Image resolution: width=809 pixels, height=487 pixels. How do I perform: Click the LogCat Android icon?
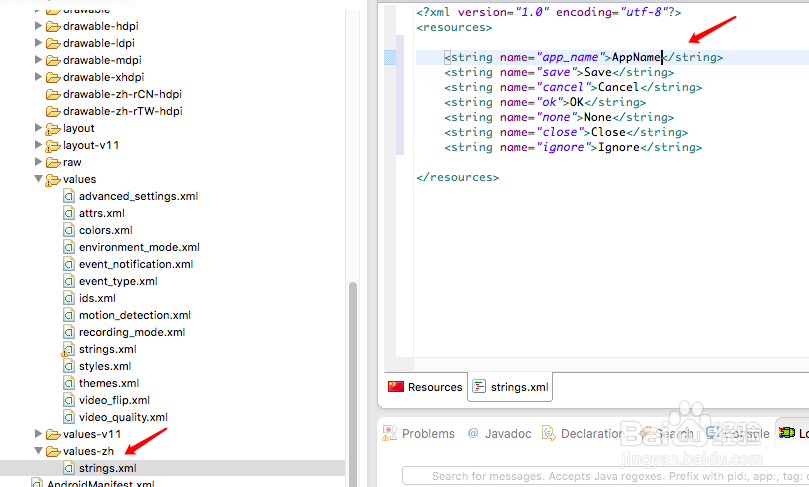click(786, 433)
